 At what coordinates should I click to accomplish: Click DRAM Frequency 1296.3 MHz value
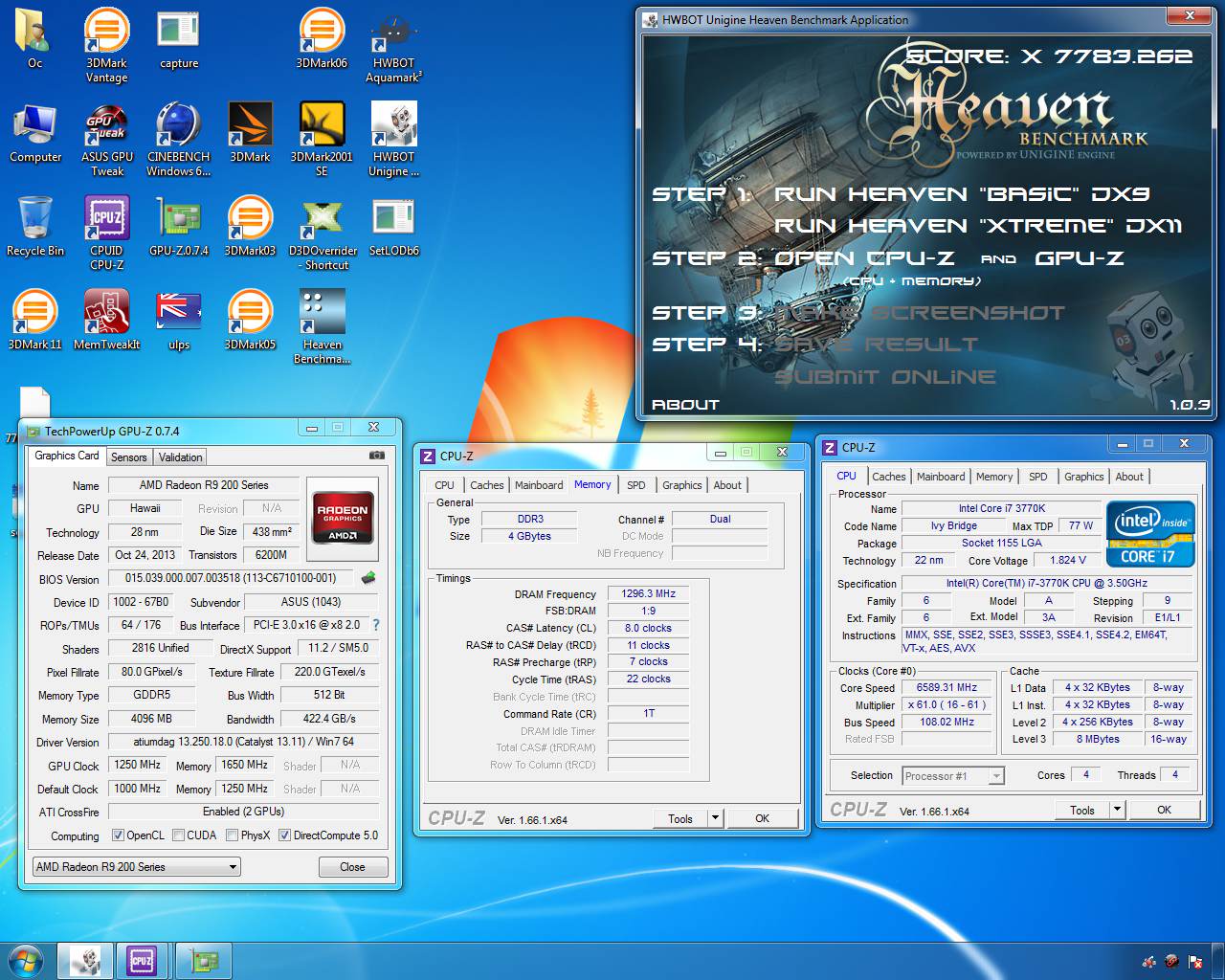coord(648,593)
